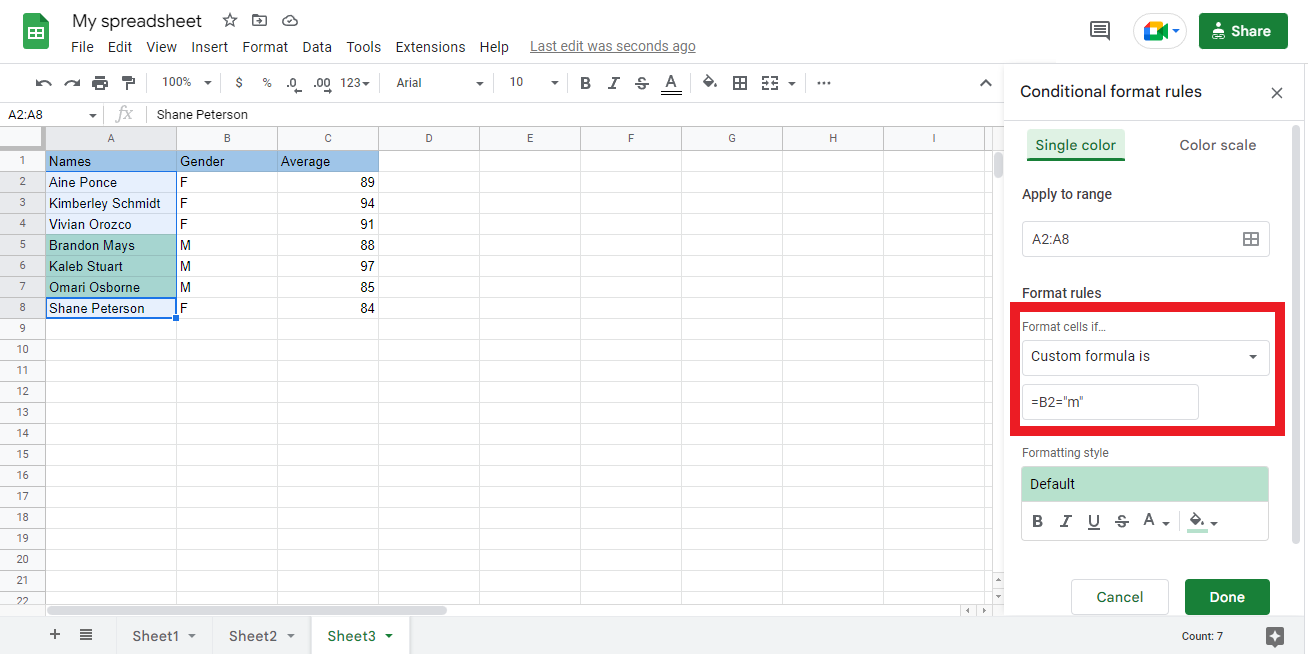Screen dimensions: 1308x654
Task: Click the Merge cells icon
Action: 772,82
